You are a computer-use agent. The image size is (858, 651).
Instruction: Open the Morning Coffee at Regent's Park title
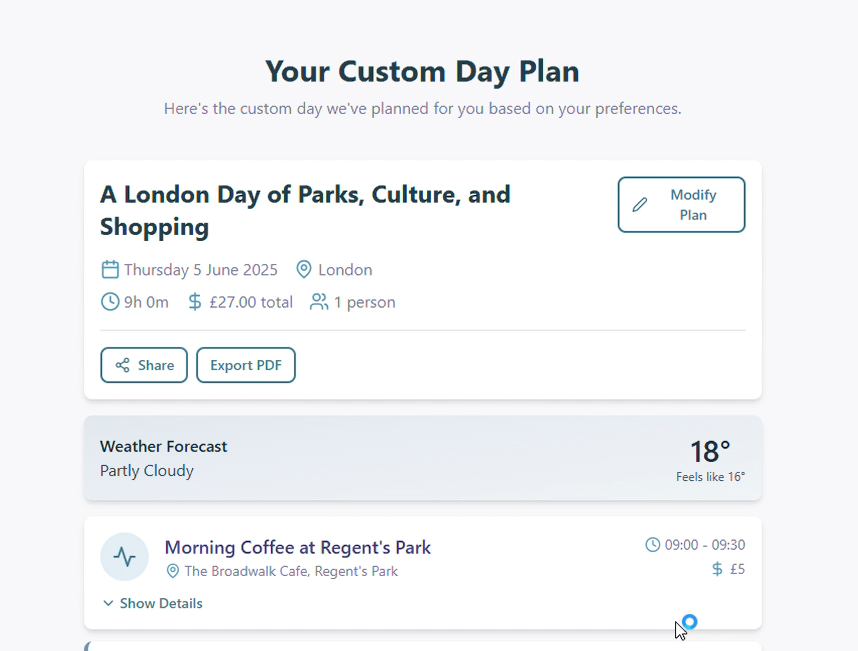tap(297, 548)
